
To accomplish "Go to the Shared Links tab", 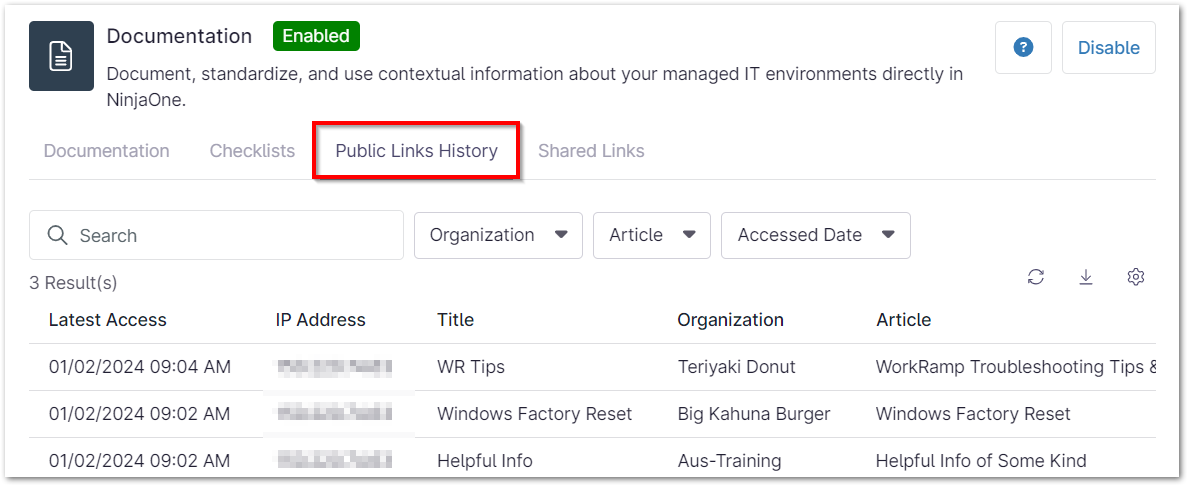I will [x=591, y=151].
